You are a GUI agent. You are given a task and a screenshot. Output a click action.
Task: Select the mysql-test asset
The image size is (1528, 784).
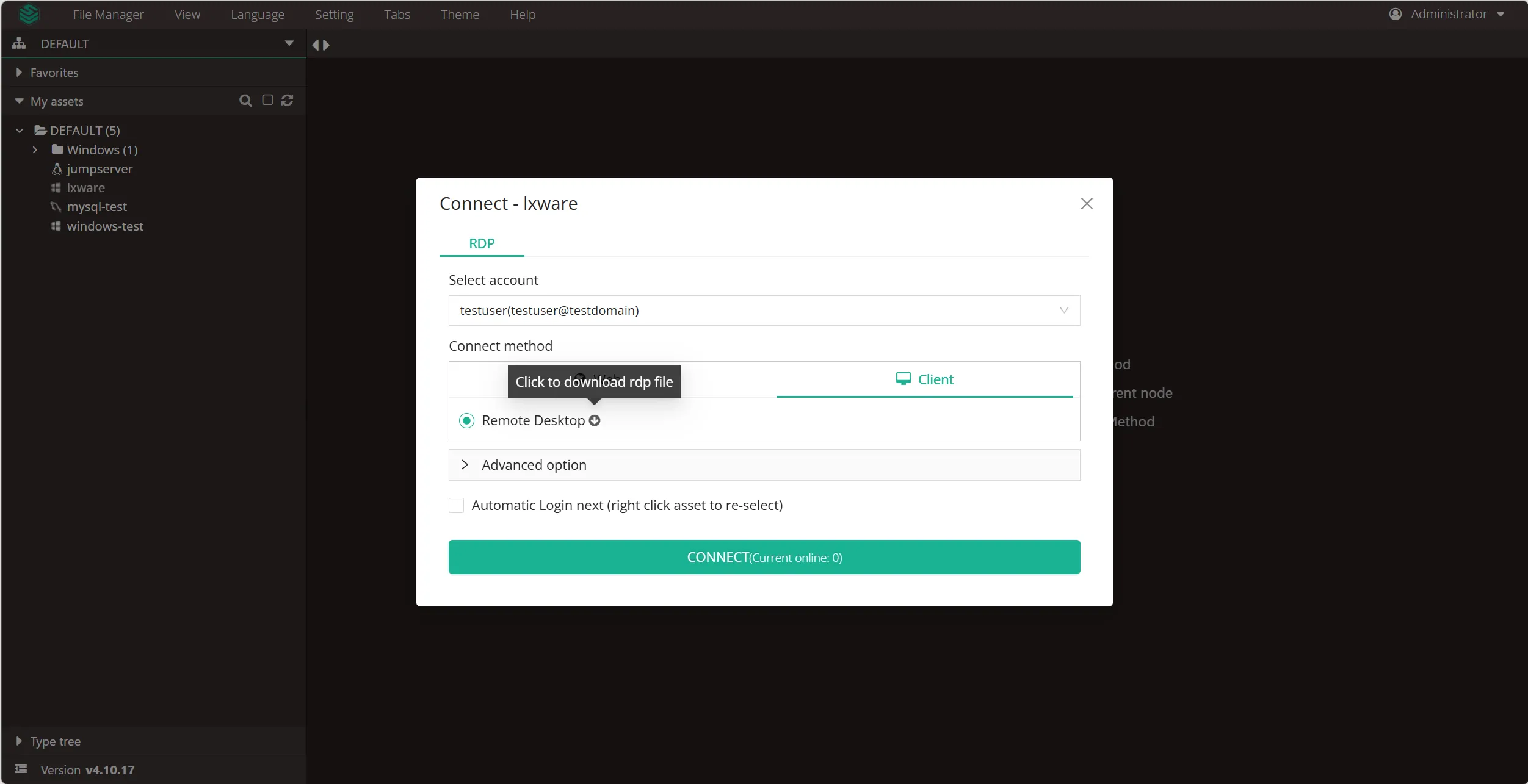pyautogui.click(x=97, y=207)
